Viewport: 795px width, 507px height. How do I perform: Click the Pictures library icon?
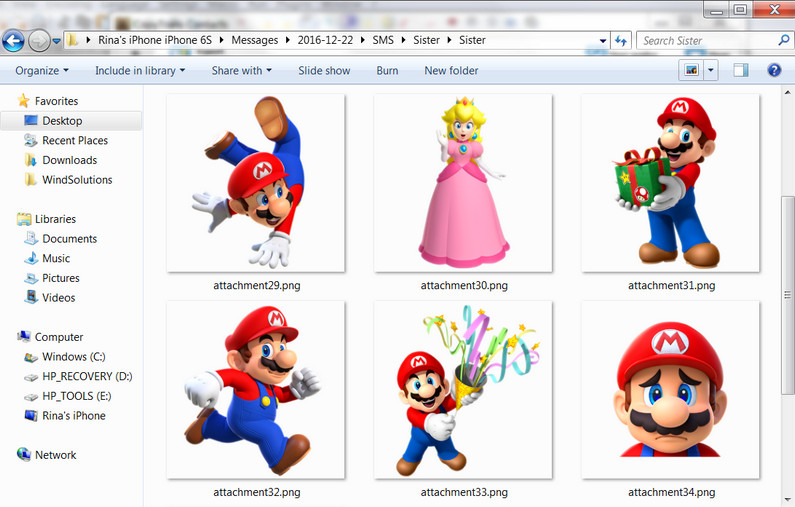pos(31,278)
